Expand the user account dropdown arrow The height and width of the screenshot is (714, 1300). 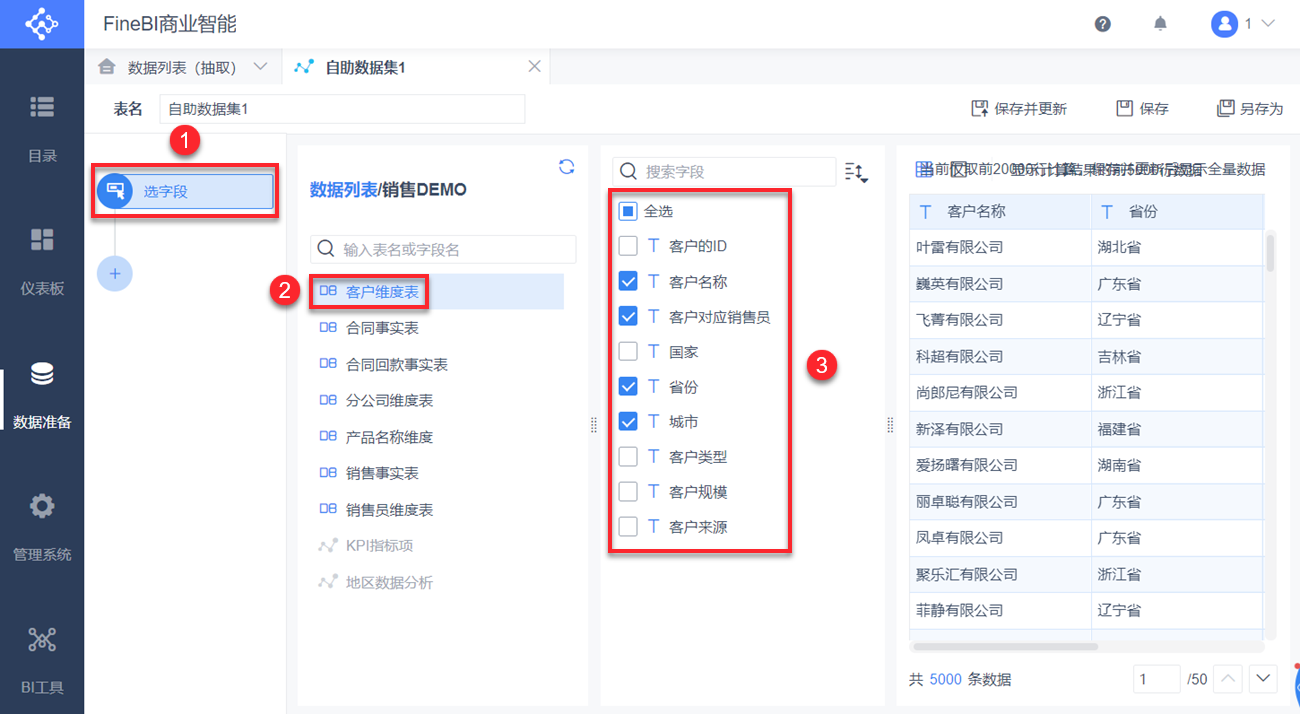click(x=1268, y=24)
